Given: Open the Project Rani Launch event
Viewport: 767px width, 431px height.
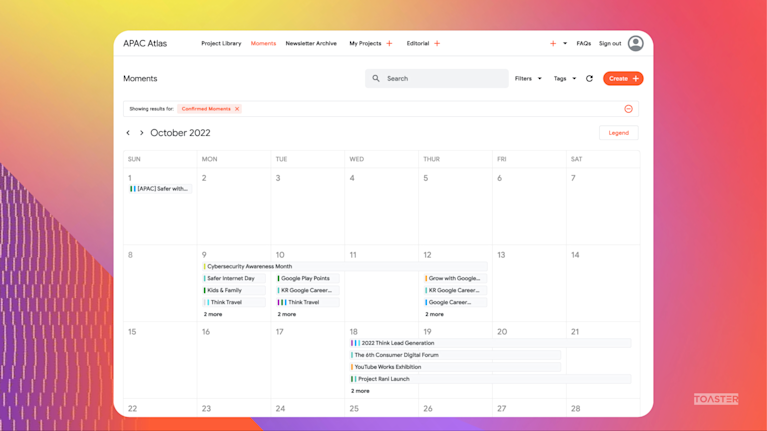Looking at the screenshot, I should tap(491, 379).
